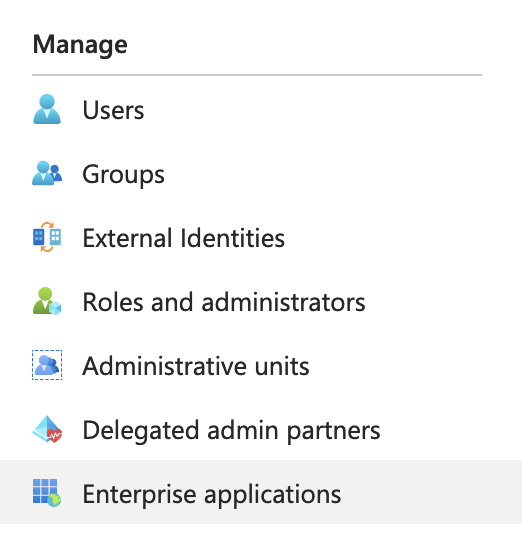This screenshot has height=540, width=528.
Task: Click the Users person icon
Action: [47, 109]
